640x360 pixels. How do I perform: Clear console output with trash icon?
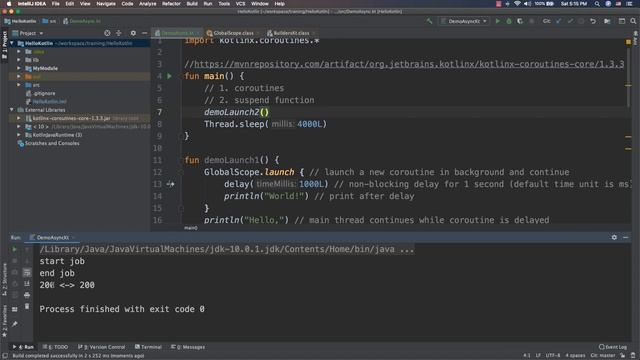point(27,306)
